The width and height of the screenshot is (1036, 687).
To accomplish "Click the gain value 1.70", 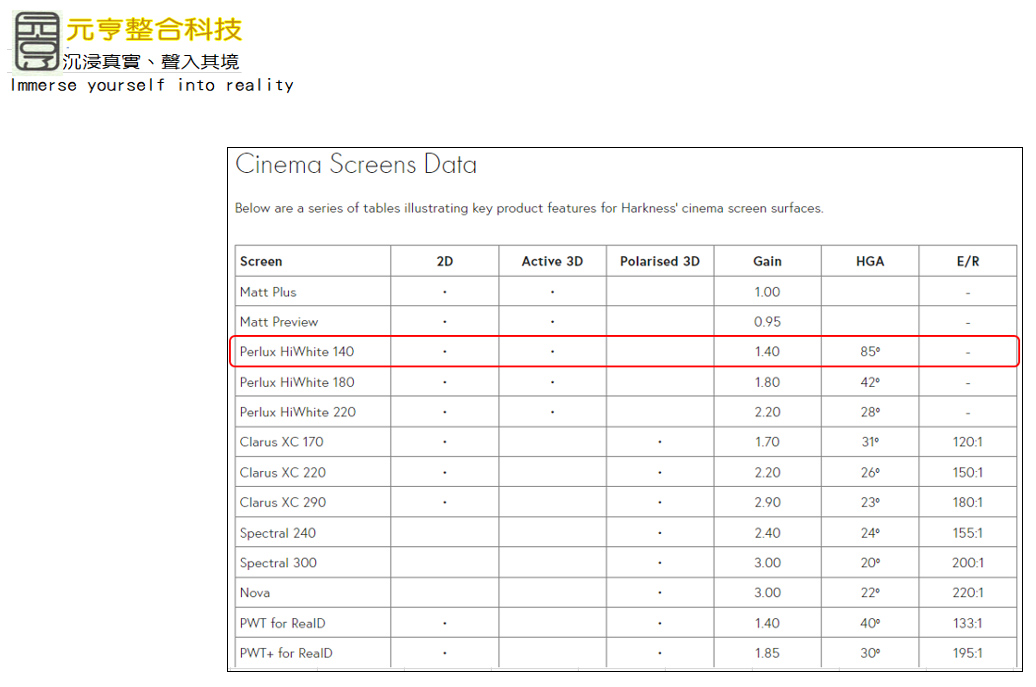I will tap(767, 442).
